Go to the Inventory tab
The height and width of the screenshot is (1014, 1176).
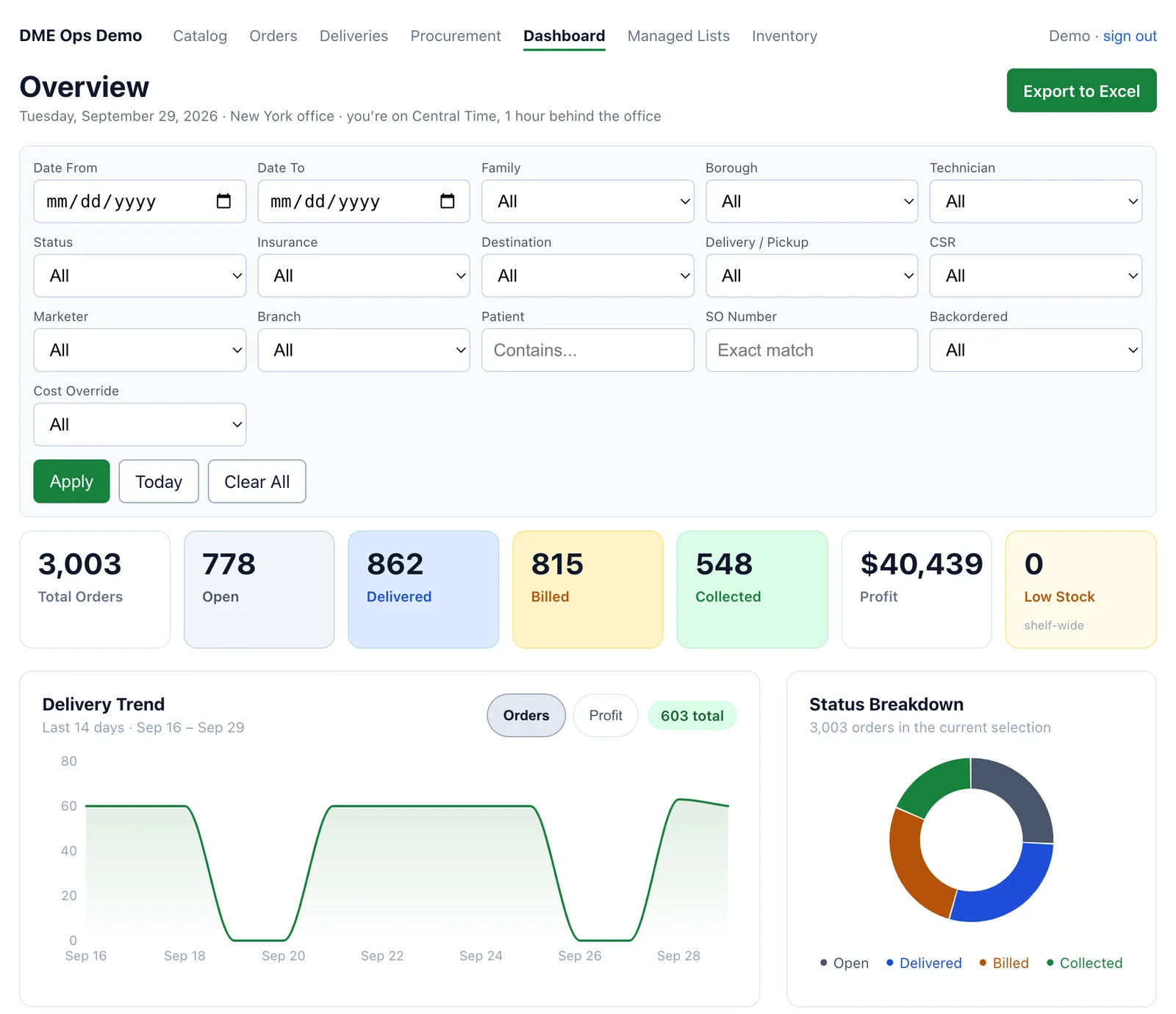coord(784,36)
